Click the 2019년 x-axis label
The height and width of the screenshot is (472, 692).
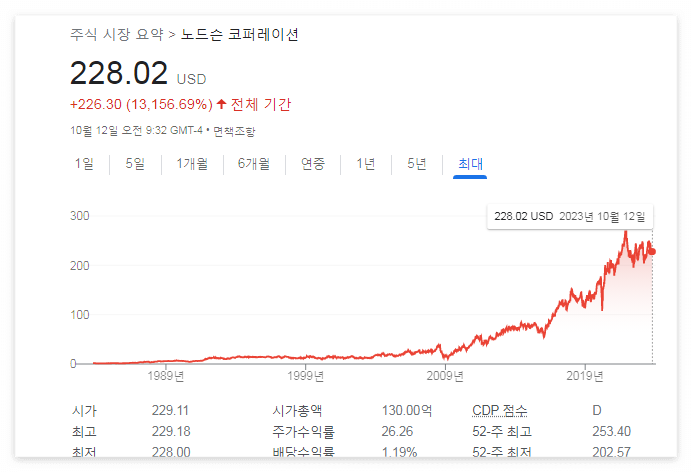[585, 376]
